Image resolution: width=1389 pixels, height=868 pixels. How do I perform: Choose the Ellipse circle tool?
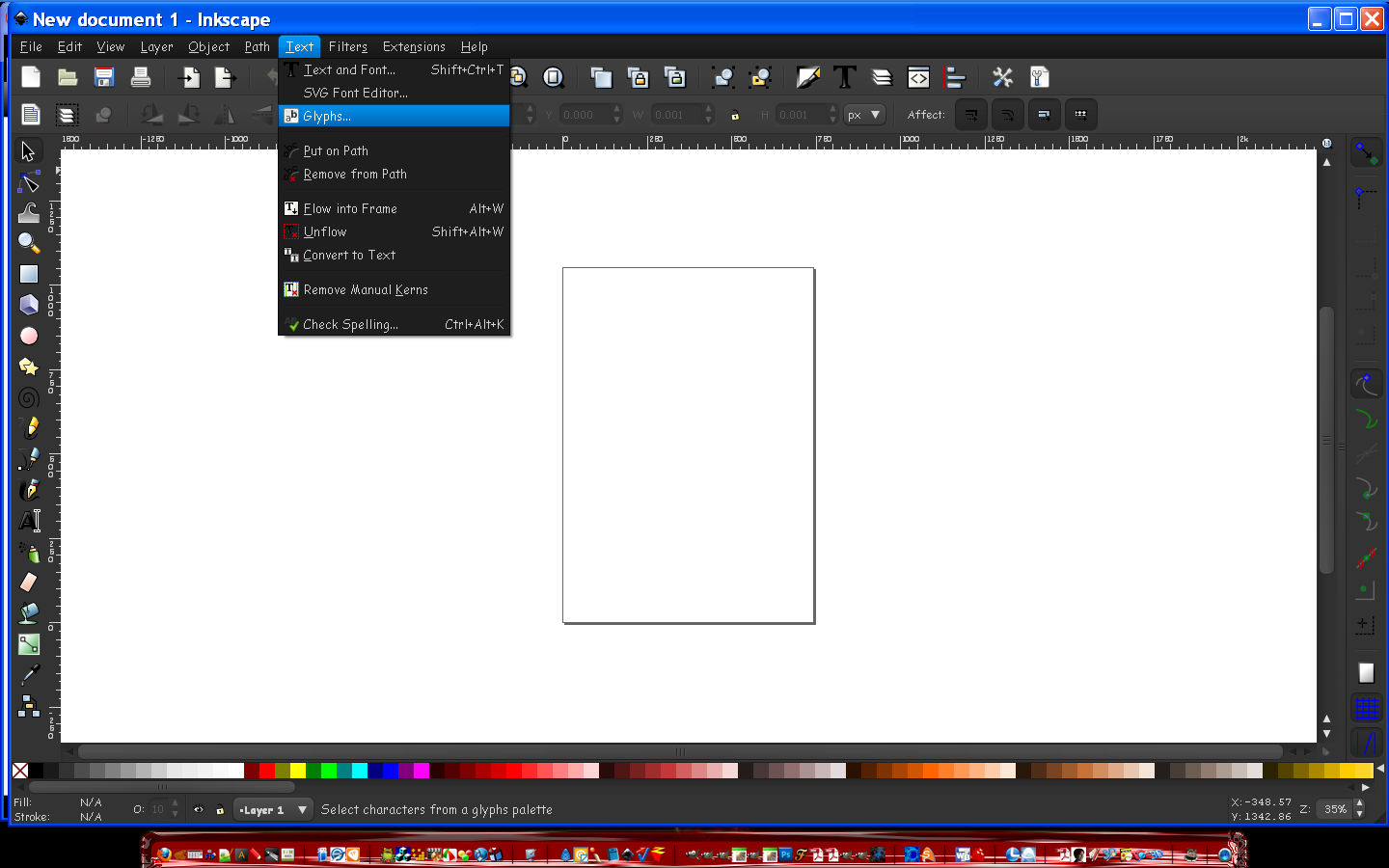29,337
